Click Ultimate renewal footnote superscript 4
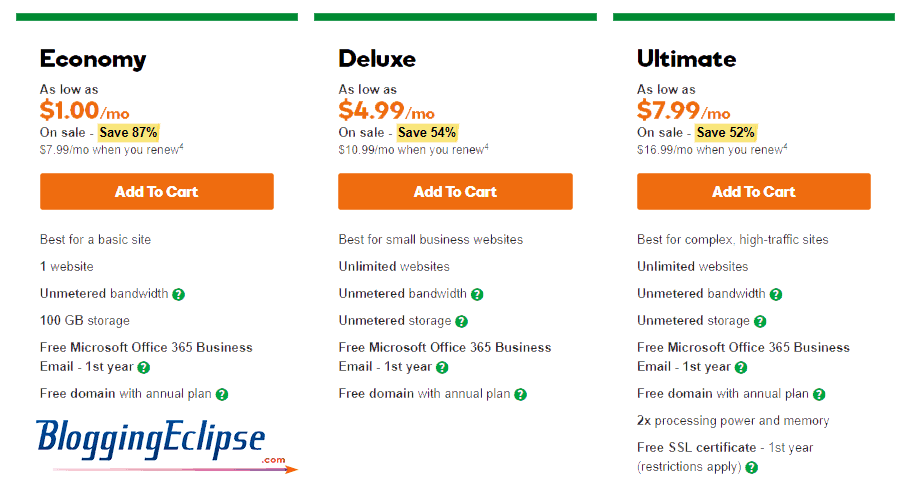 785,146
